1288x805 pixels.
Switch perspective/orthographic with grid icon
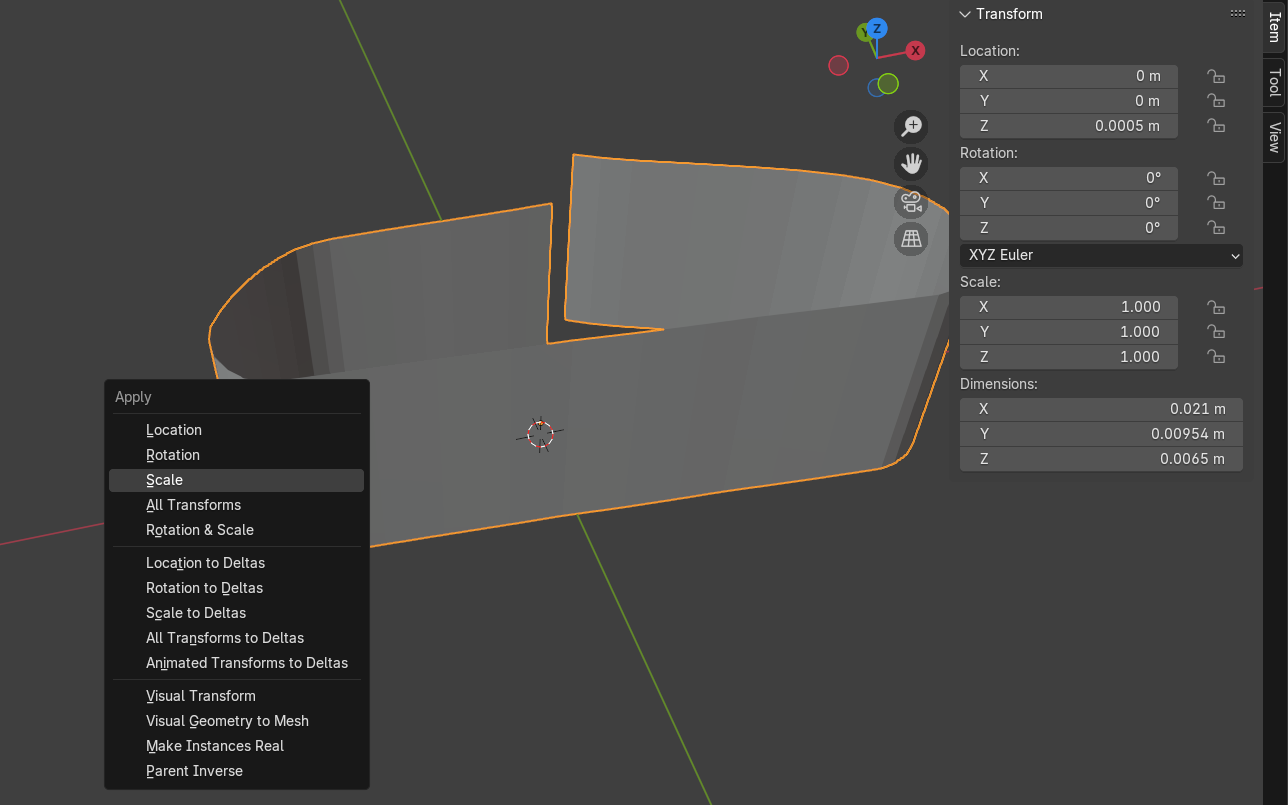911,239
